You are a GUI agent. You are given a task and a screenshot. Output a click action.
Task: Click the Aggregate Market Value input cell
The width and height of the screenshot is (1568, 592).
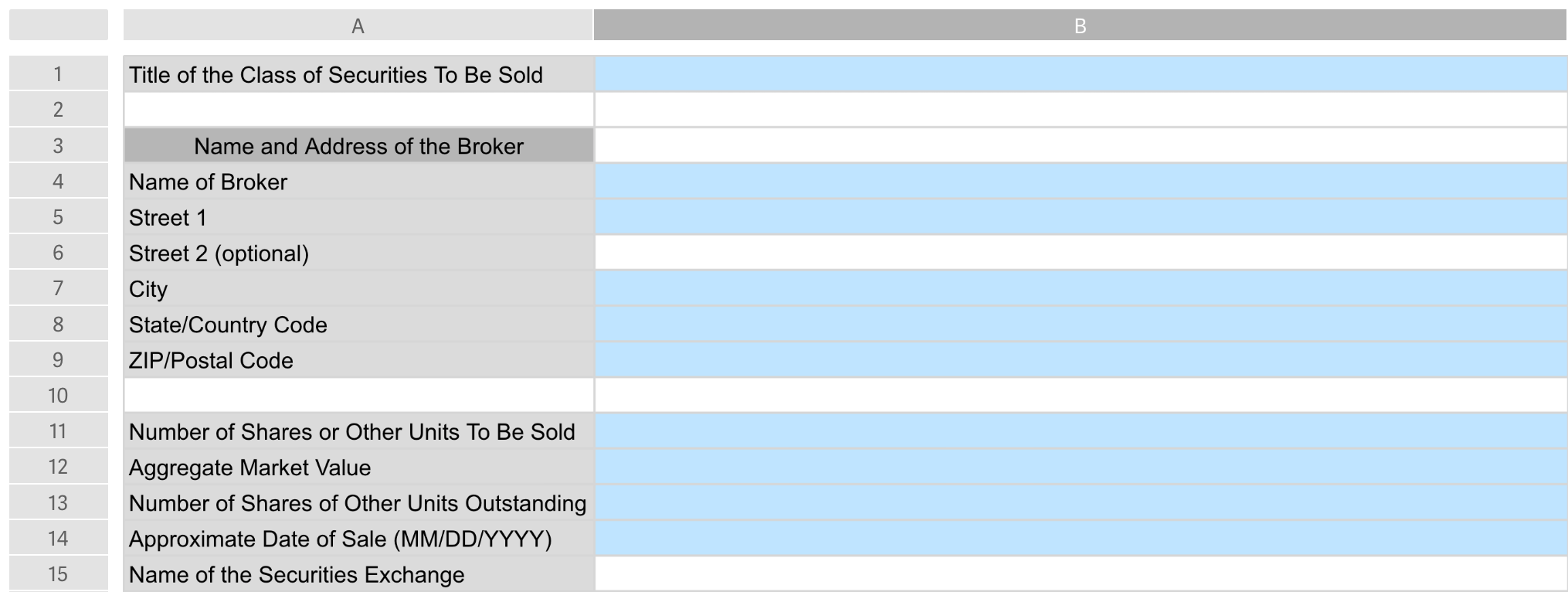1080,467
